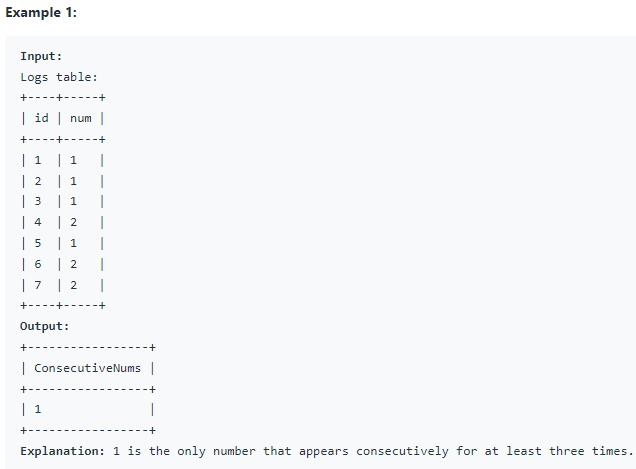Click the id value 1 cell
Viewport: 636px width, 469px height.
click(38, 160)
